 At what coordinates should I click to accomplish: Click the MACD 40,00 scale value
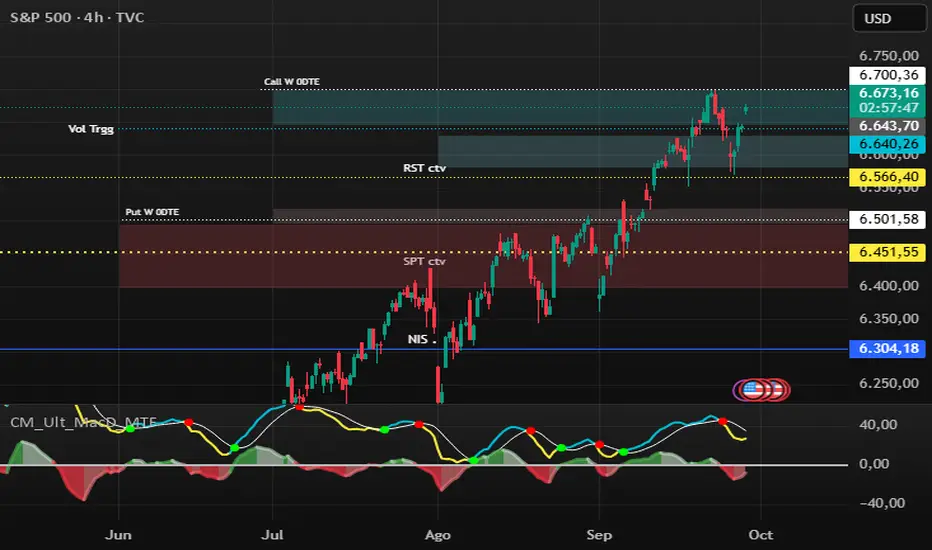click(x=878, y=425)
